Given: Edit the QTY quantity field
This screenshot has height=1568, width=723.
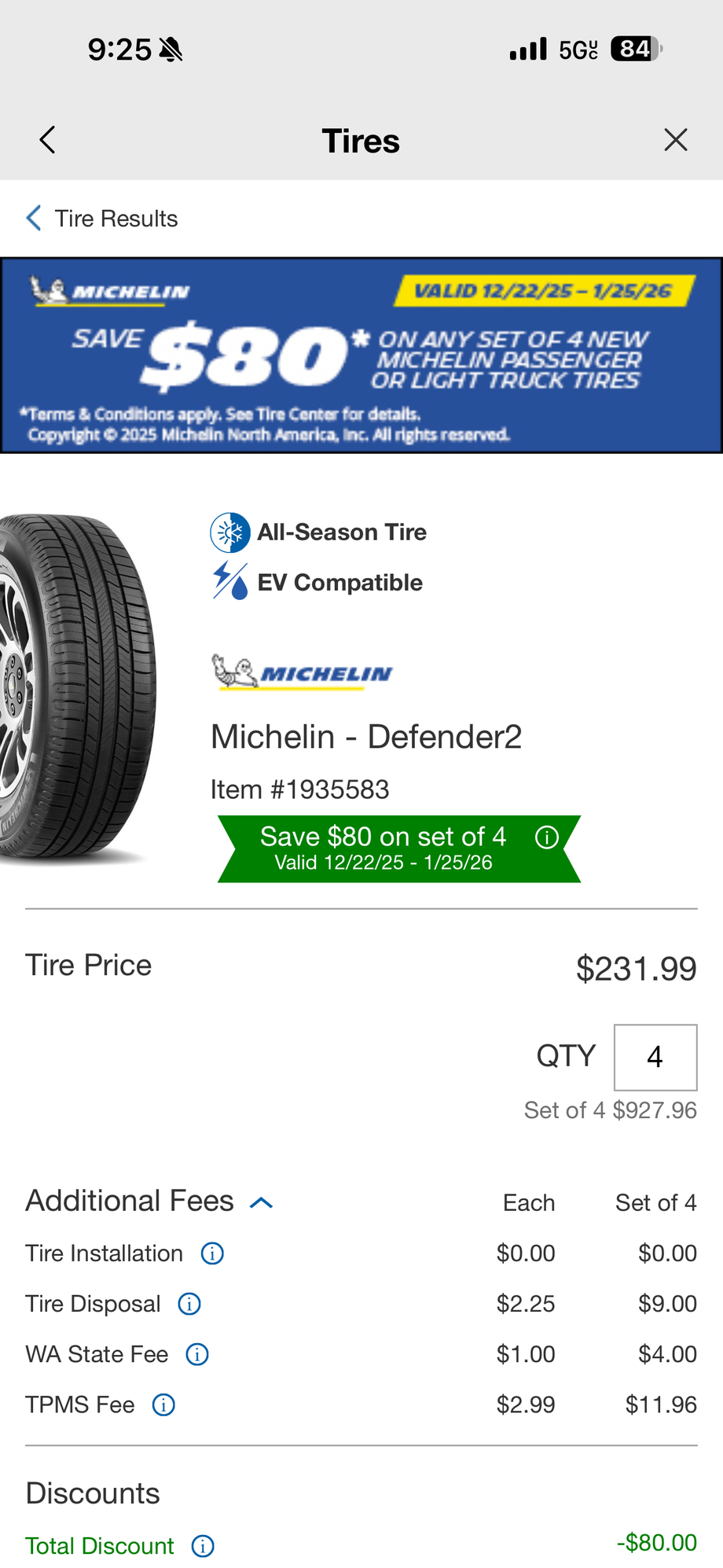Looking at the screenshot, I should [655, 1057].
